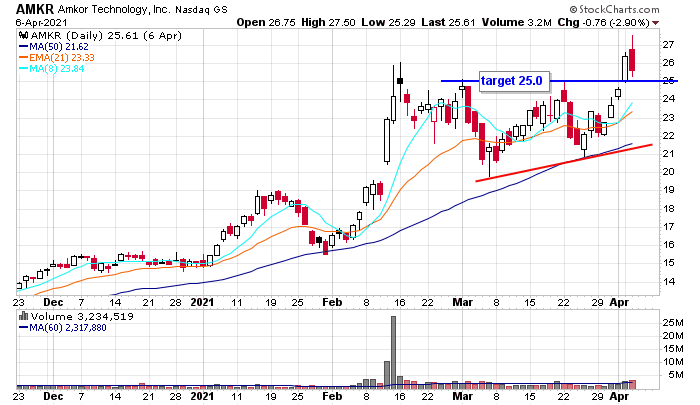Click the 25M volume axis label
The image size is (700, 405).
click(673, 322)
